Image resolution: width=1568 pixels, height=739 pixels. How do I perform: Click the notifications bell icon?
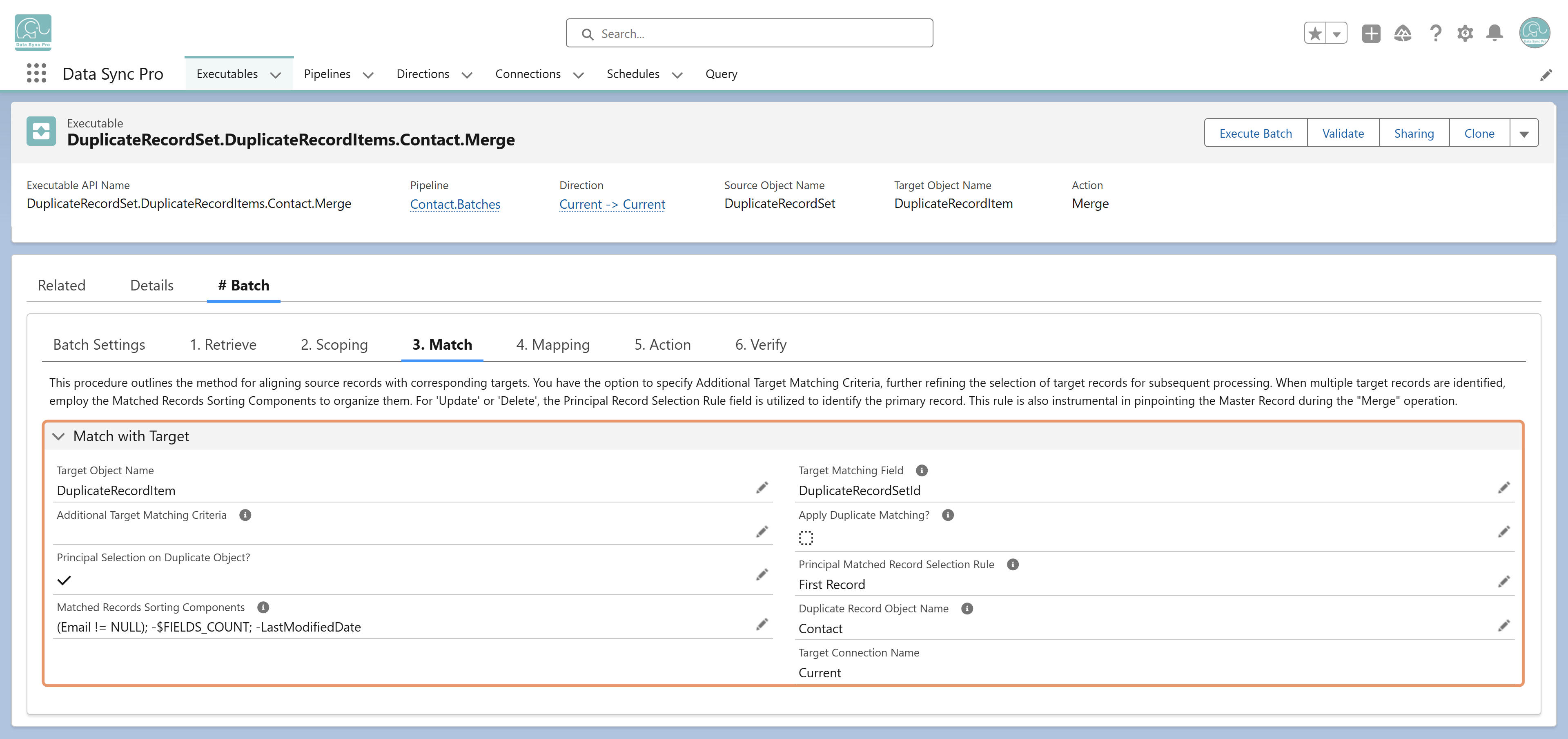coord(1494,33)
